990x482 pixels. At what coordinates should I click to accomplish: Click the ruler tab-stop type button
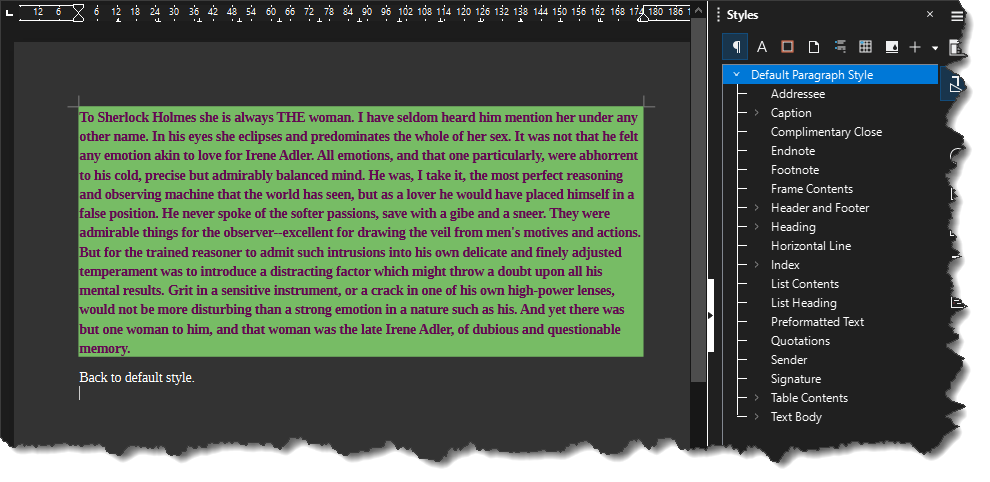8,11
